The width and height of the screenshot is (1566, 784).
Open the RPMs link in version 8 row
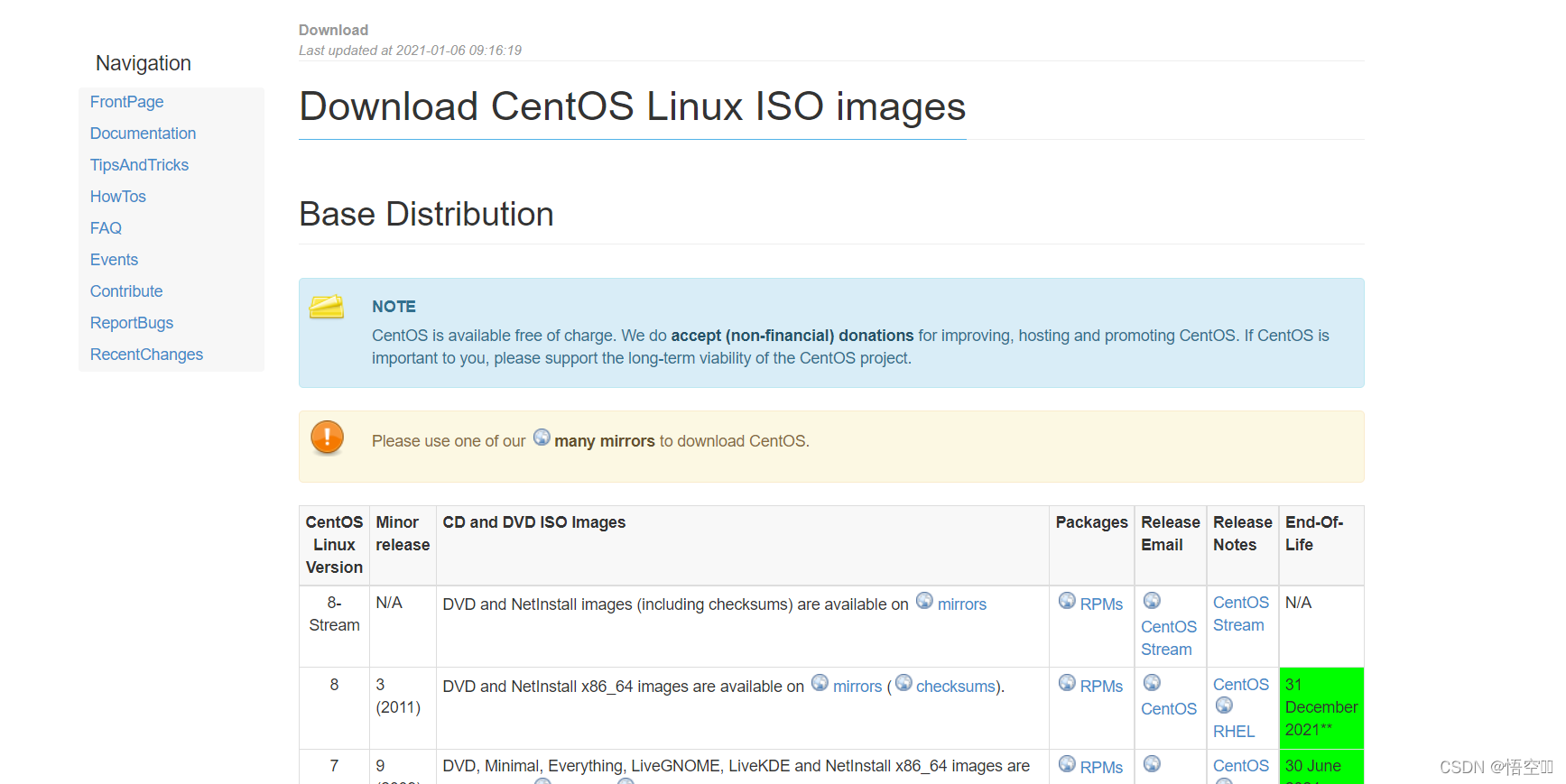point(1101,687)
